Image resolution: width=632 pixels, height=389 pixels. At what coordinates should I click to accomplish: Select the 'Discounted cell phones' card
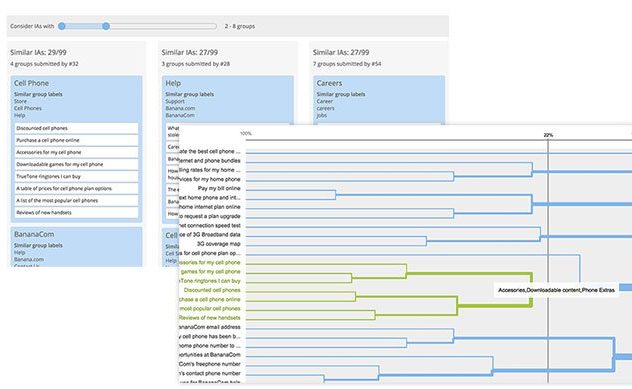click(x=77, y=128)
